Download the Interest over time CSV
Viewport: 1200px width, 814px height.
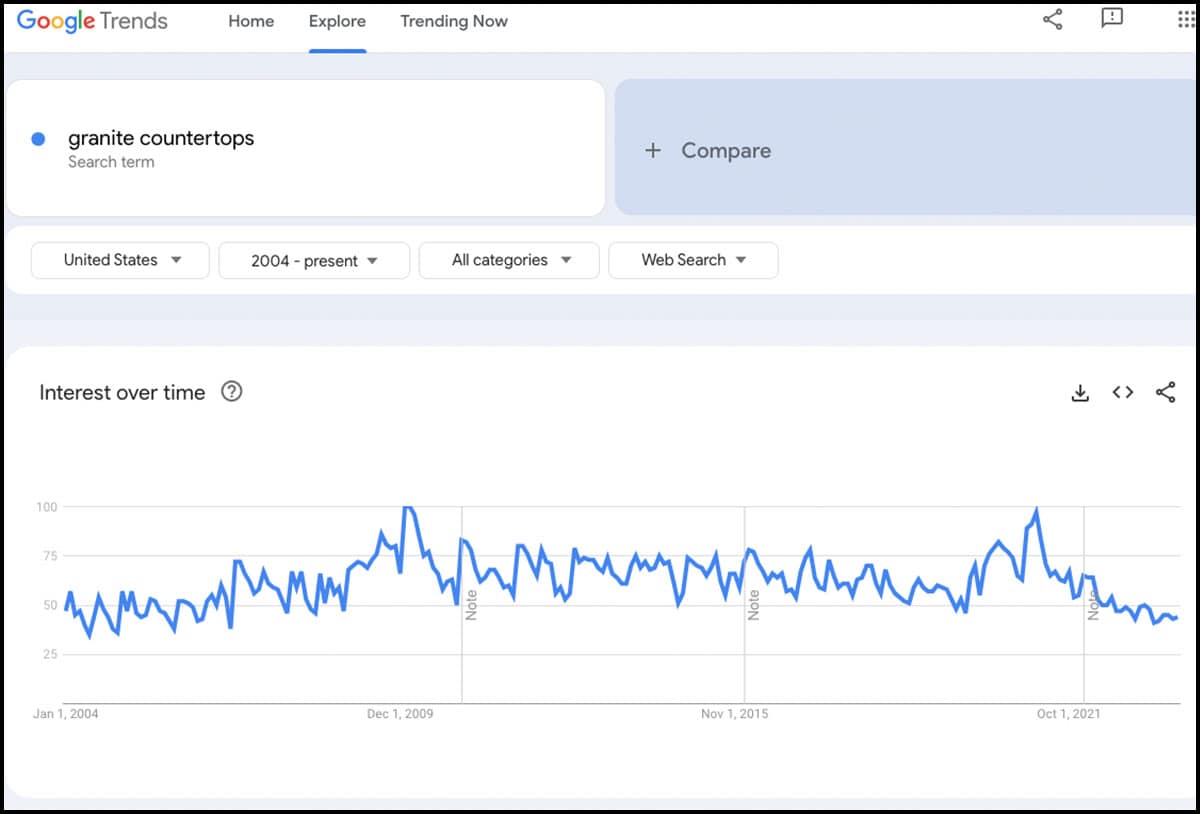click(x=1080, y=393)
